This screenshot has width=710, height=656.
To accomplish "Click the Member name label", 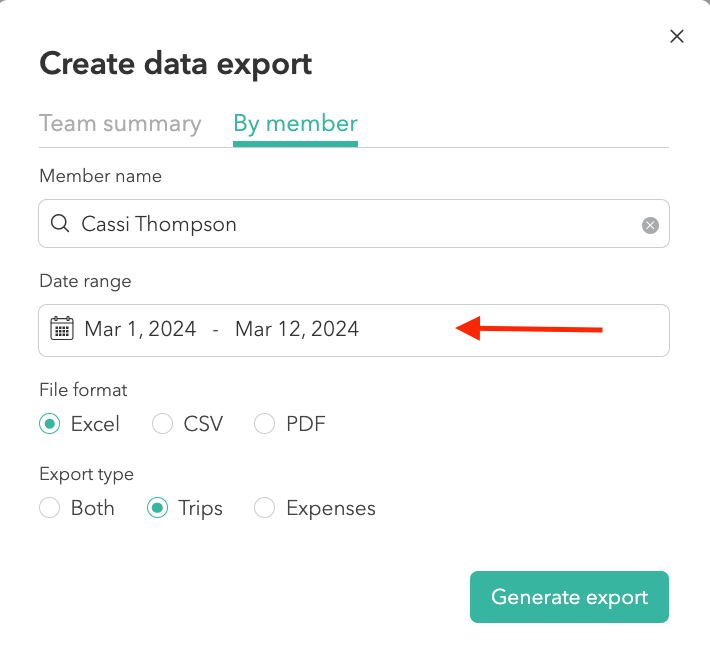I will (101, 176).
